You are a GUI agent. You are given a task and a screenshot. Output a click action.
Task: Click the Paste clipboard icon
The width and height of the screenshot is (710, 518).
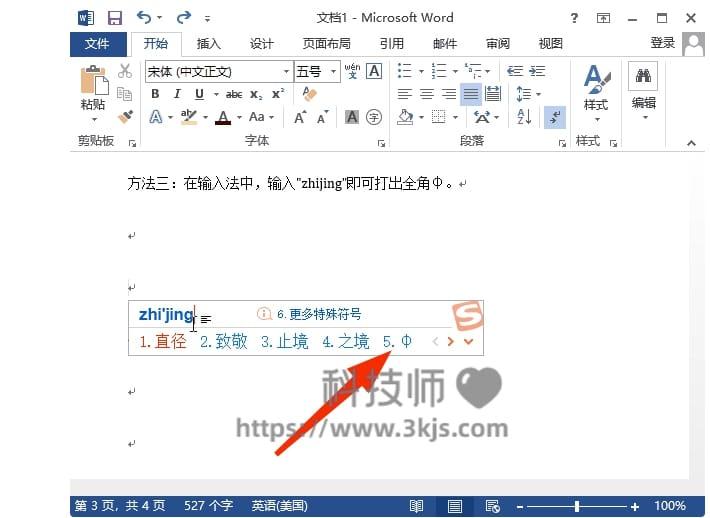click(x=94, y=81)
